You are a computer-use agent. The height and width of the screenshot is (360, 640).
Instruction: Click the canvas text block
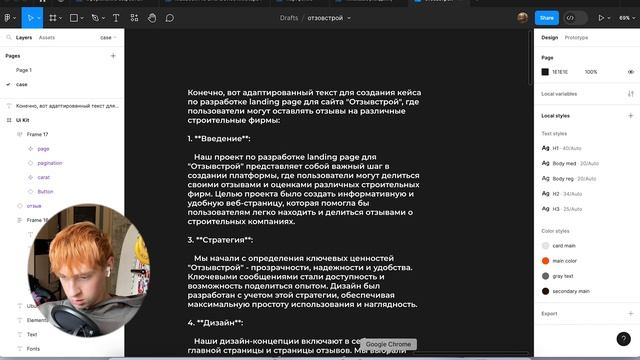tap(304, 221)
